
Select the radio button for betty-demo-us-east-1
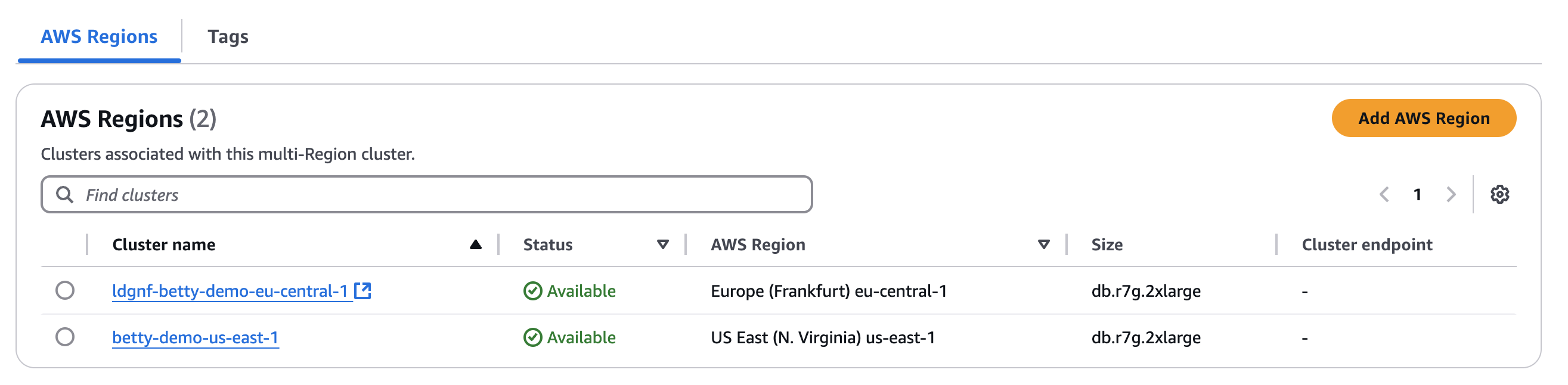pos(67,337)
